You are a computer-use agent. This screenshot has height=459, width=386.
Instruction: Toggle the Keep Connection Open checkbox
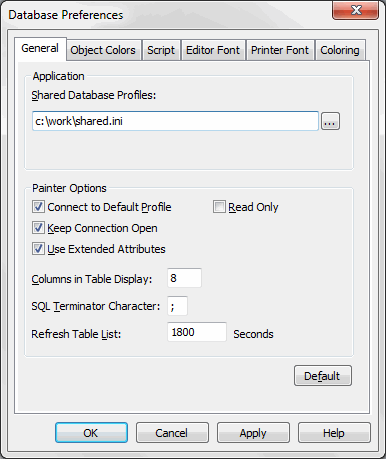pyautogui.click(x=38, y=228)
